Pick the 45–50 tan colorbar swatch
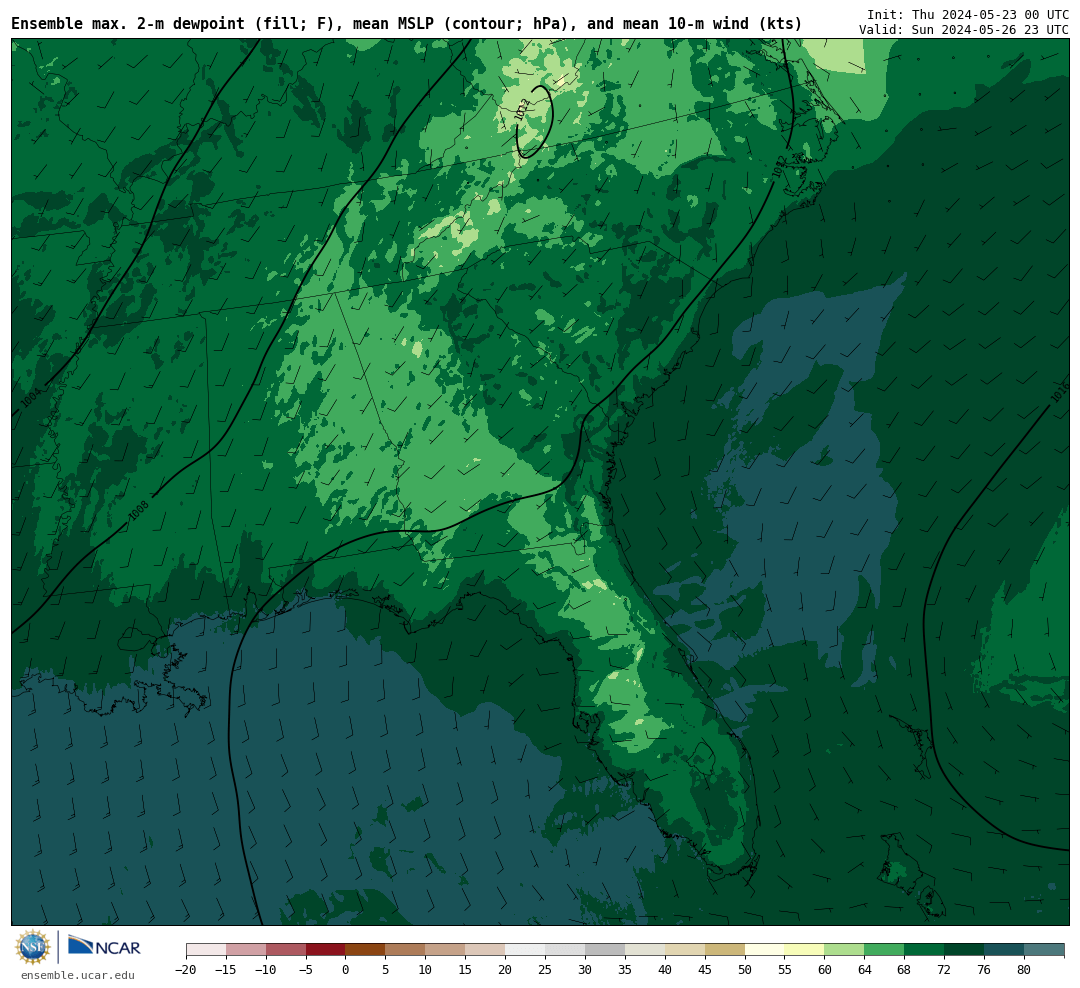The height and width of the screenshot is (988, 1080). (x=724, y=950)
